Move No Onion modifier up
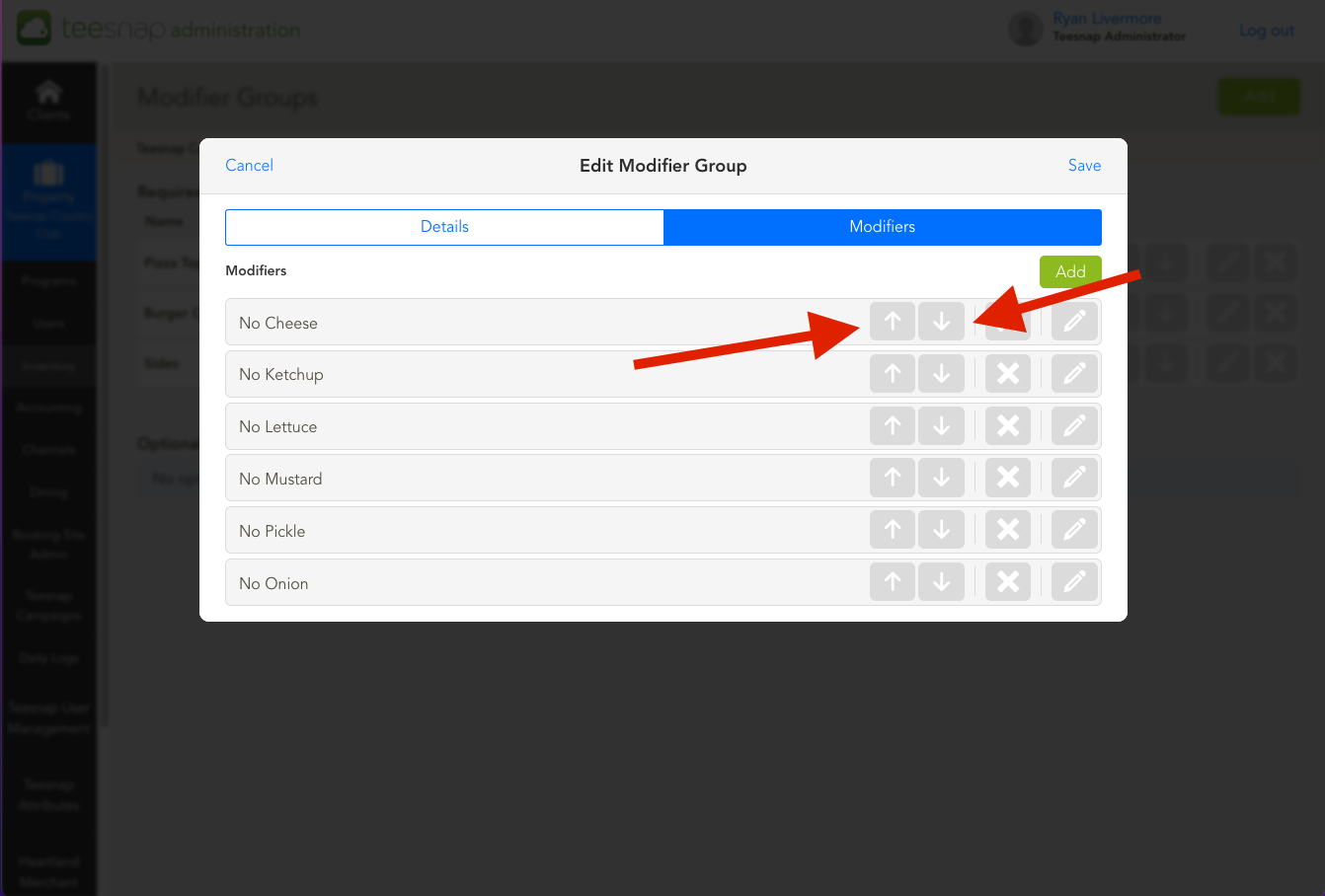This screenshot has width=1325, height=896. coord(893,582)
